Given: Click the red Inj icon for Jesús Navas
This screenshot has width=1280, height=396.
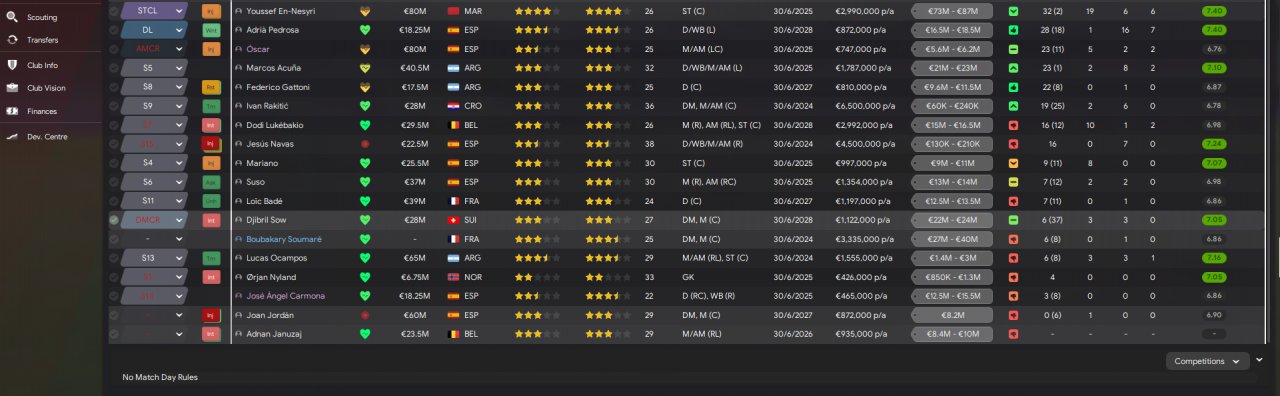Looking at the screenshot, I should tap(211, 144).
